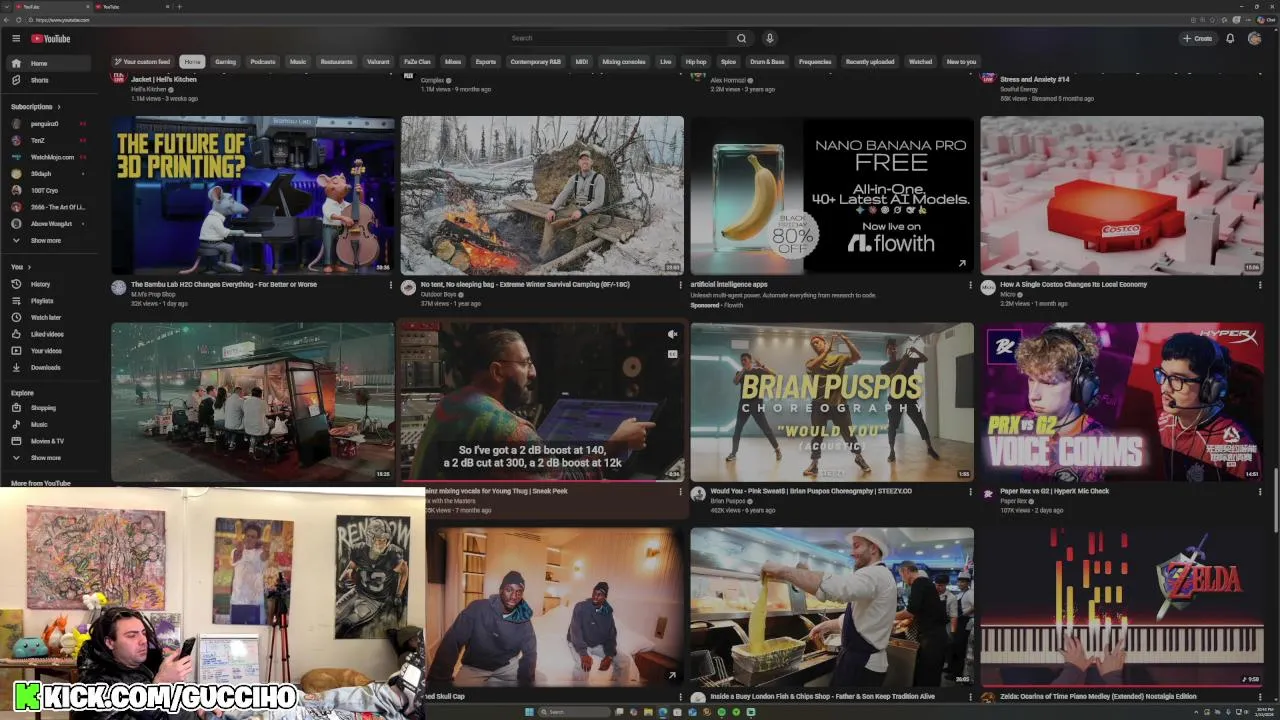Expand the You section chevron
Viewport: 1280px width, 720px height.
29,267
